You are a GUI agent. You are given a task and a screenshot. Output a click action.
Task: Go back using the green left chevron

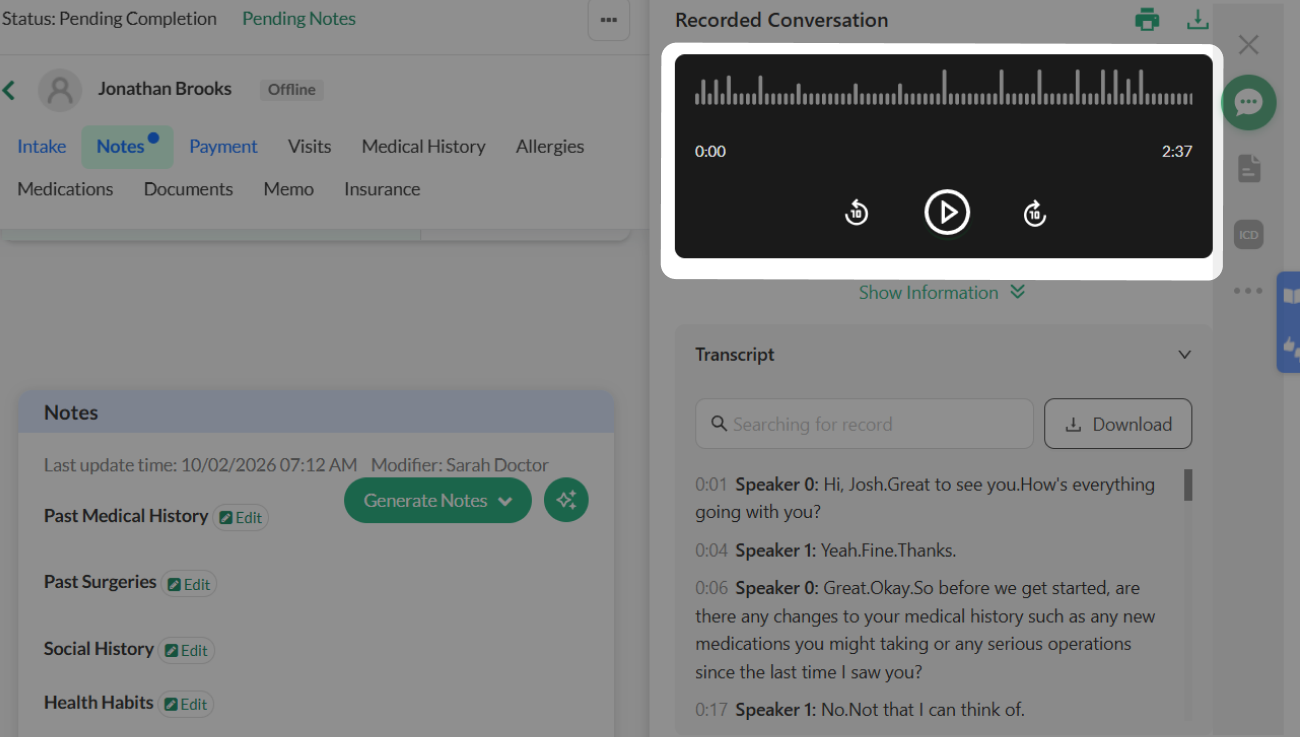(x=9, y=90)
